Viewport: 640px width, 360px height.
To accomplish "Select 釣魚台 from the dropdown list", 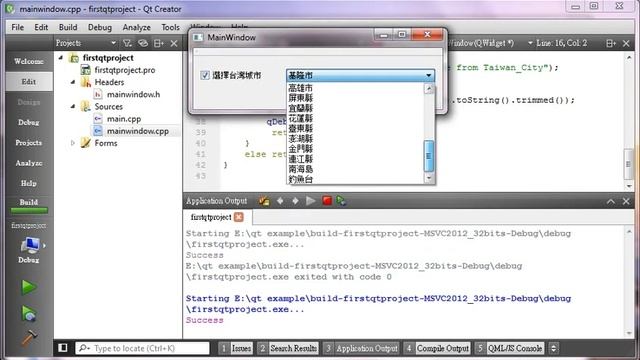I will (355, 179).
